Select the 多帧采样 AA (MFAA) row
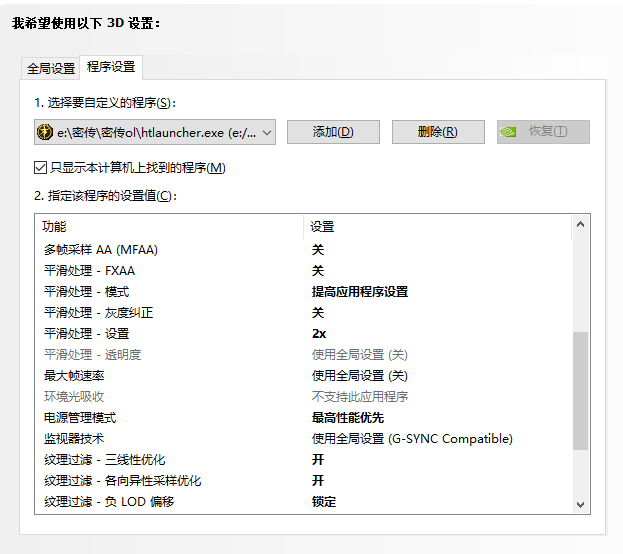Viewport: 623px width, 554px height. (304, 250)
